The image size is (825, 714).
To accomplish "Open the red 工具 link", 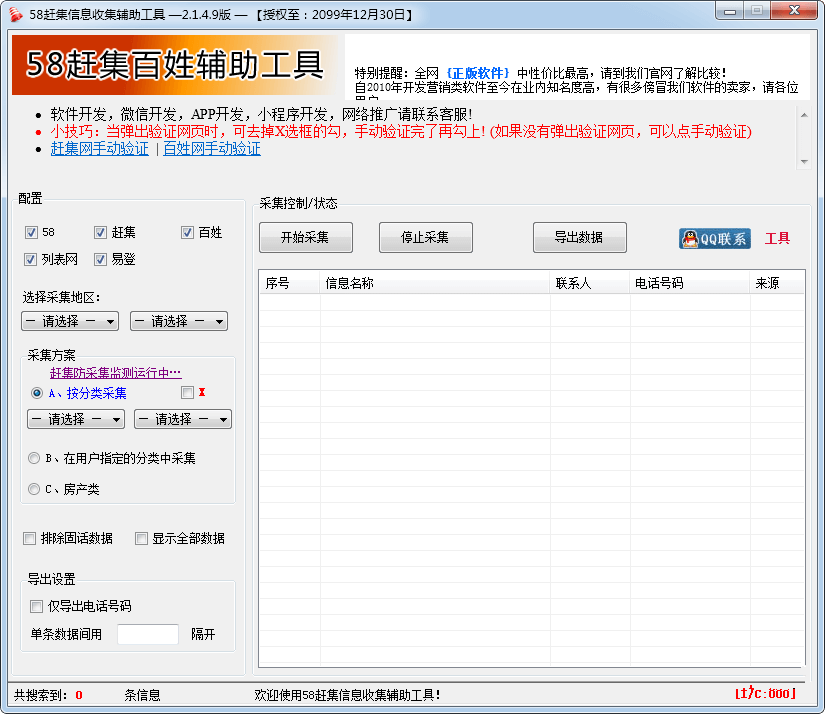I will click(x=777, y=238).
